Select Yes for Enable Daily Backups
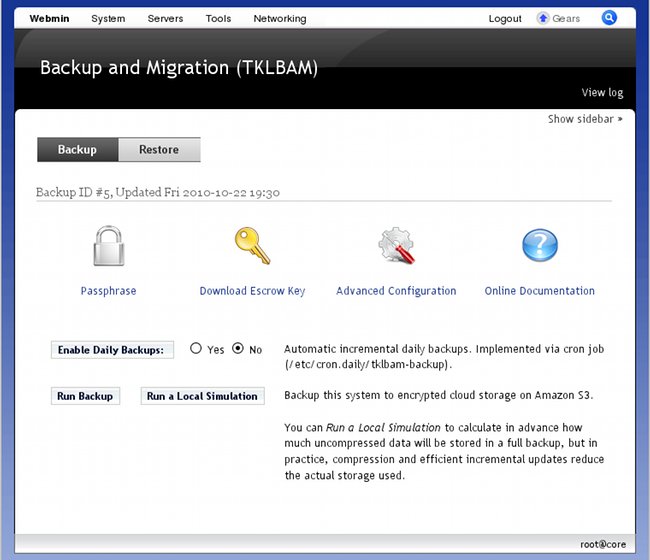This screenshot has height=560, width=650. (x=196, y=350)
